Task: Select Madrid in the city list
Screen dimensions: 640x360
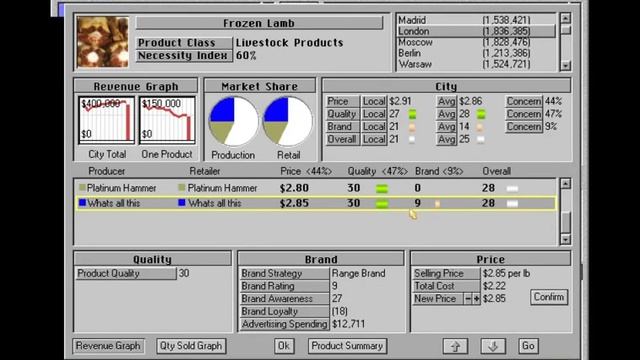Action: [x=476, y=20]
